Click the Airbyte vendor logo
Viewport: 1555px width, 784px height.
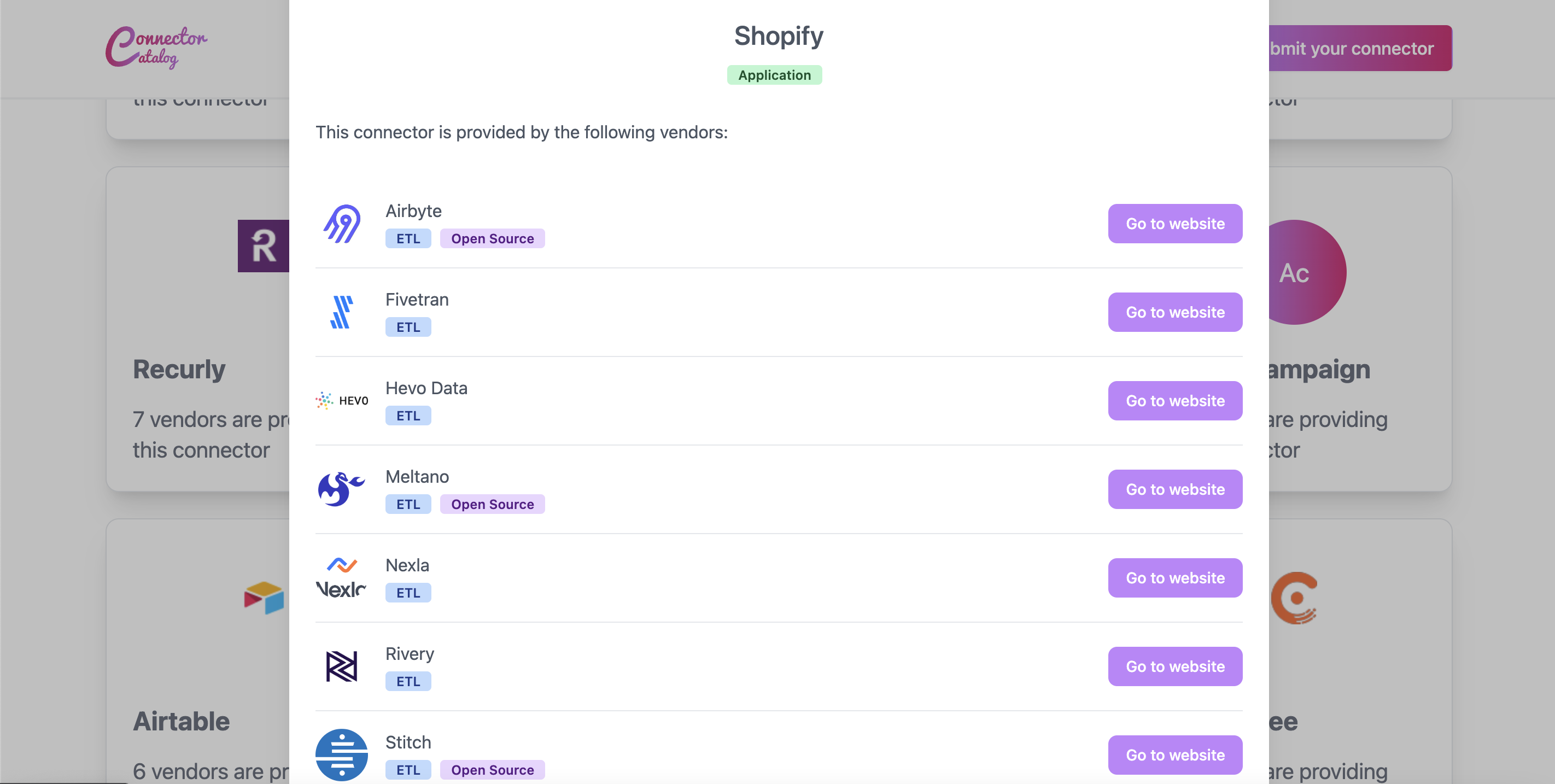[x=342, y=224]
